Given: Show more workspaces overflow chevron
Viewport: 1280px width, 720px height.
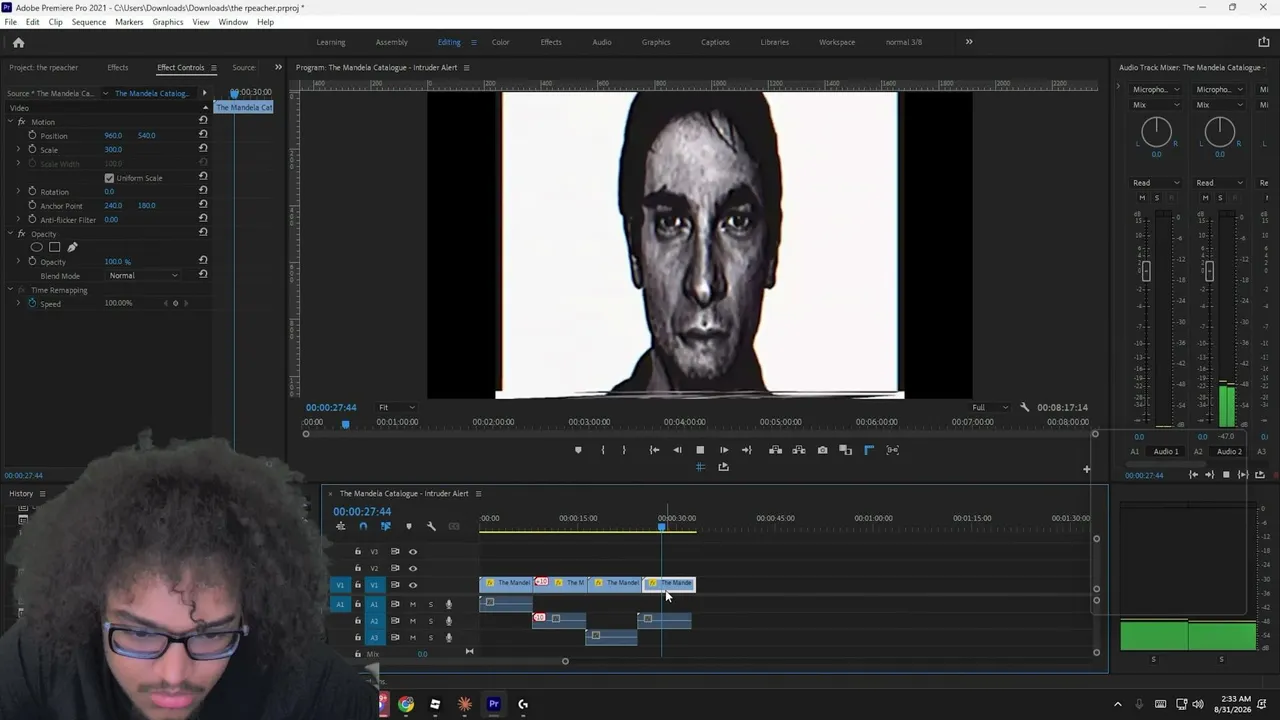Looking at the screenshot, I should click(969, 42).
